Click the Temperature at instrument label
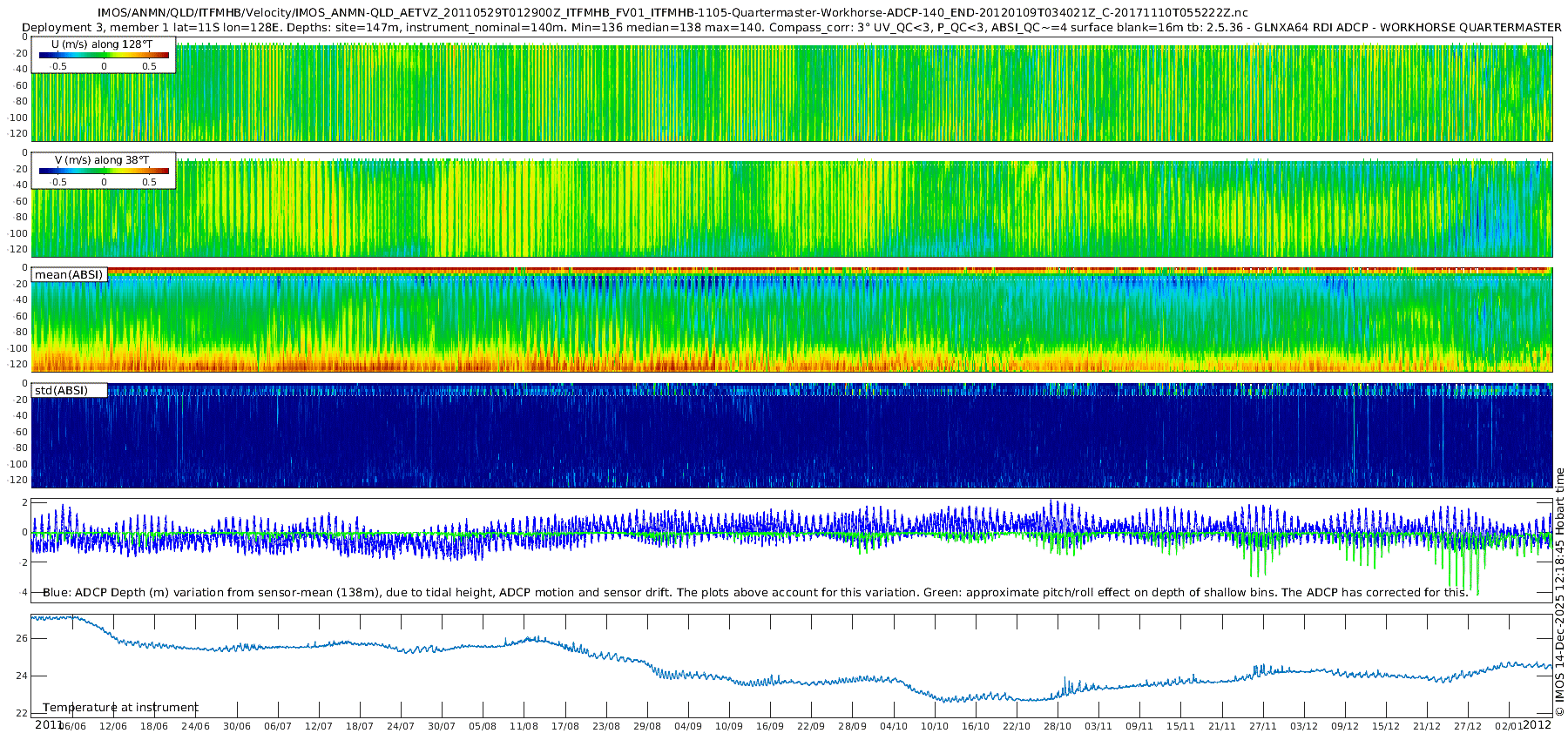 pyautogui.click(x=120, y=707)
